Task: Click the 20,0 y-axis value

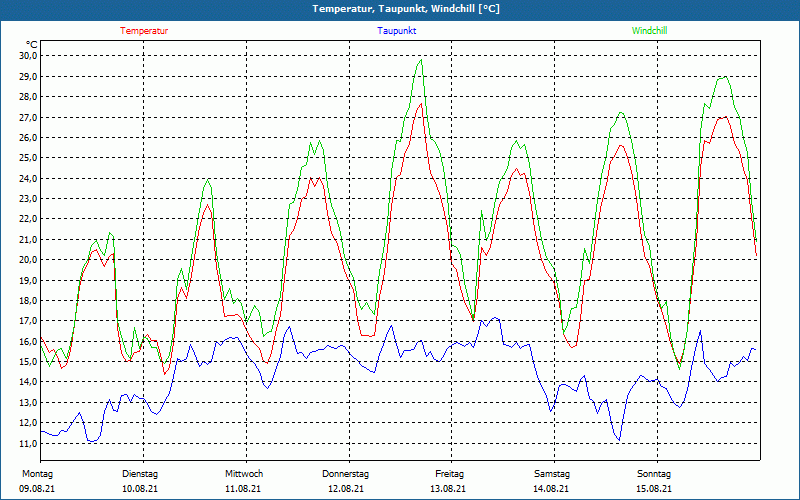Action: (x=29, y=260)
